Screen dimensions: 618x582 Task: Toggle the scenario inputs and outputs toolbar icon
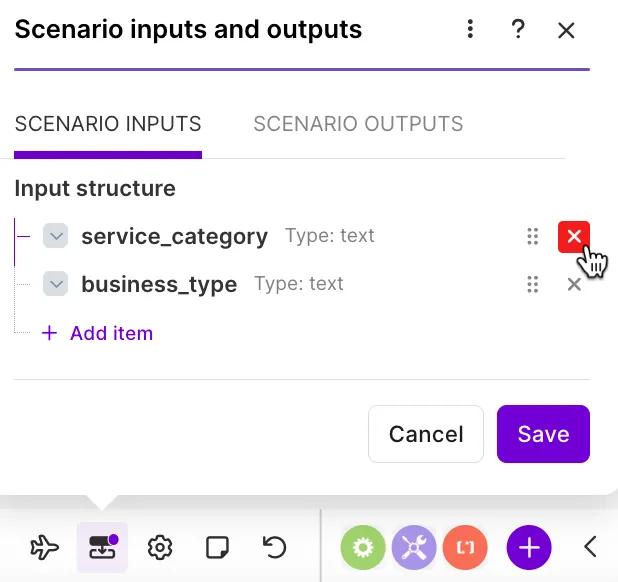102,547
